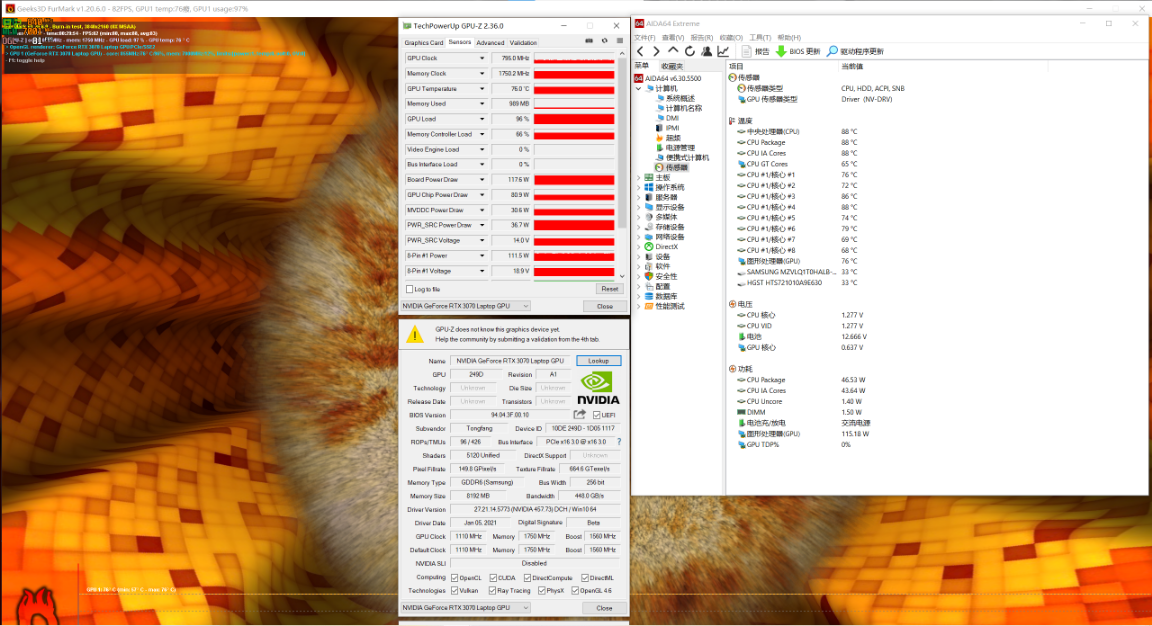
Task: Click Close in the GPU-Z sensors window
Action: tap(605, 306)
